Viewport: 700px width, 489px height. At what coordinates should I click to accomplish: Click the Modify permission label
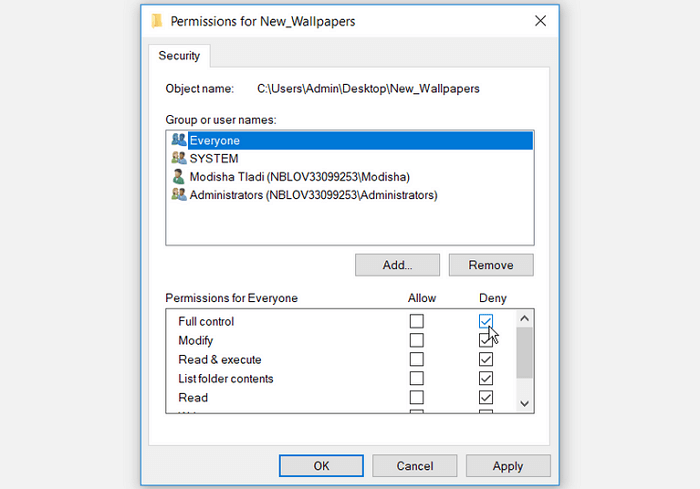196,341
